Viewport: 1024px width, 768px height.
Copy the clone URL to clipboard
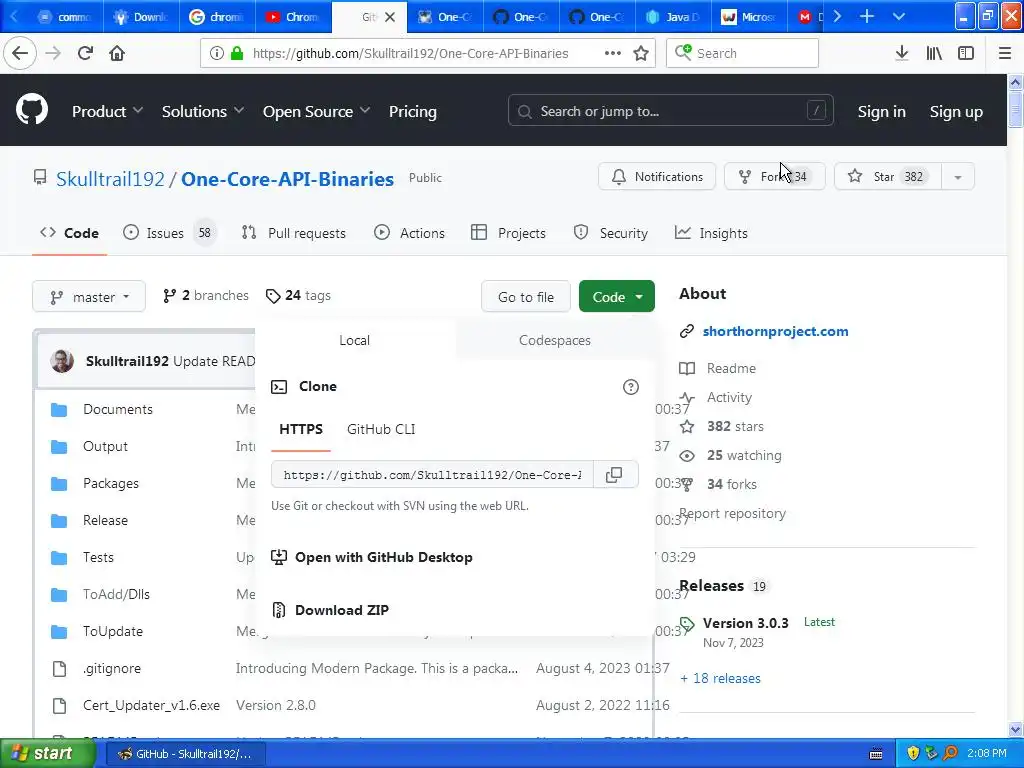click(614, 475)
